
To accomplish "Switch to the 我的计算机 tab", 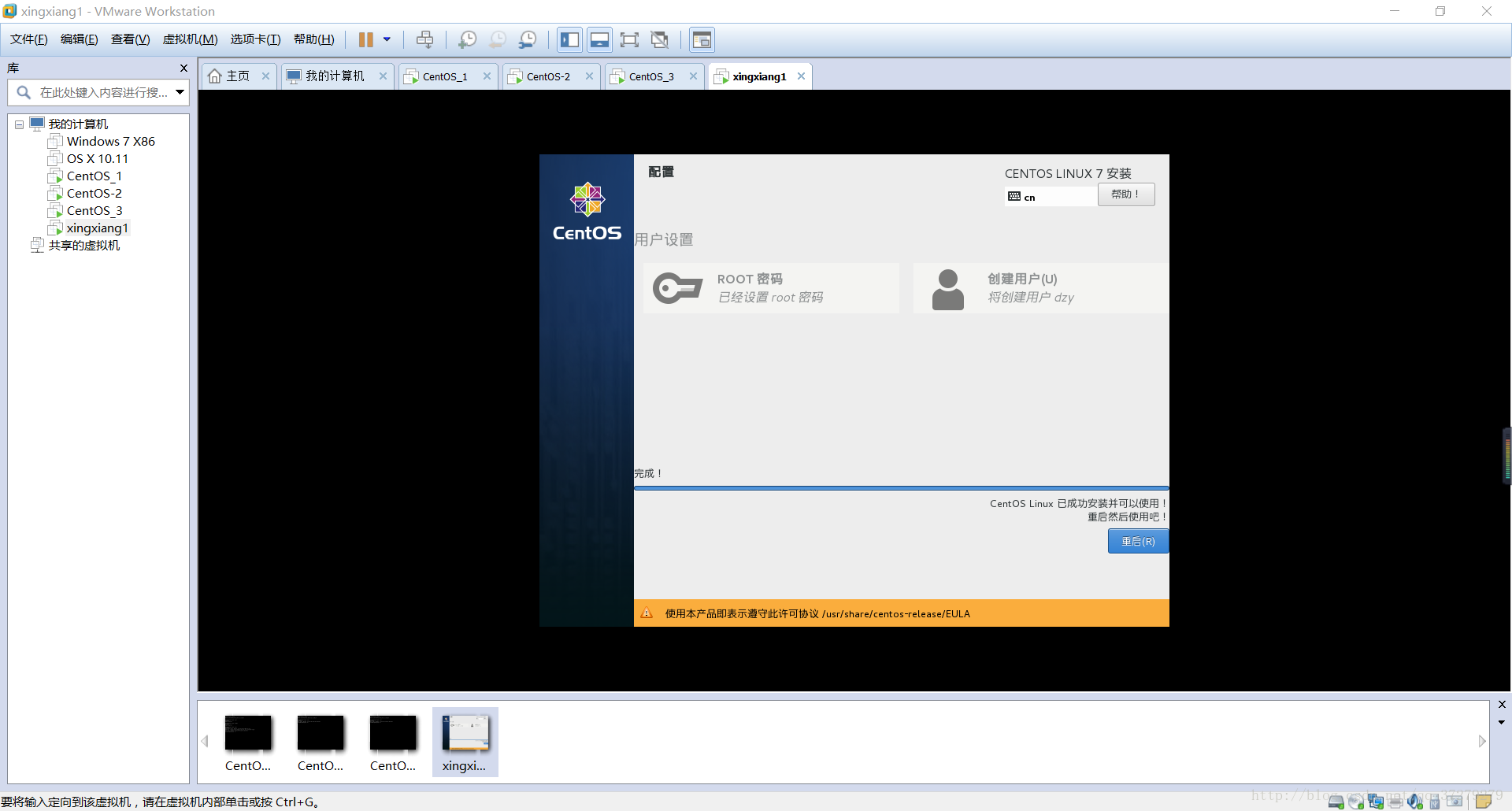I will [x=335, y=76].
